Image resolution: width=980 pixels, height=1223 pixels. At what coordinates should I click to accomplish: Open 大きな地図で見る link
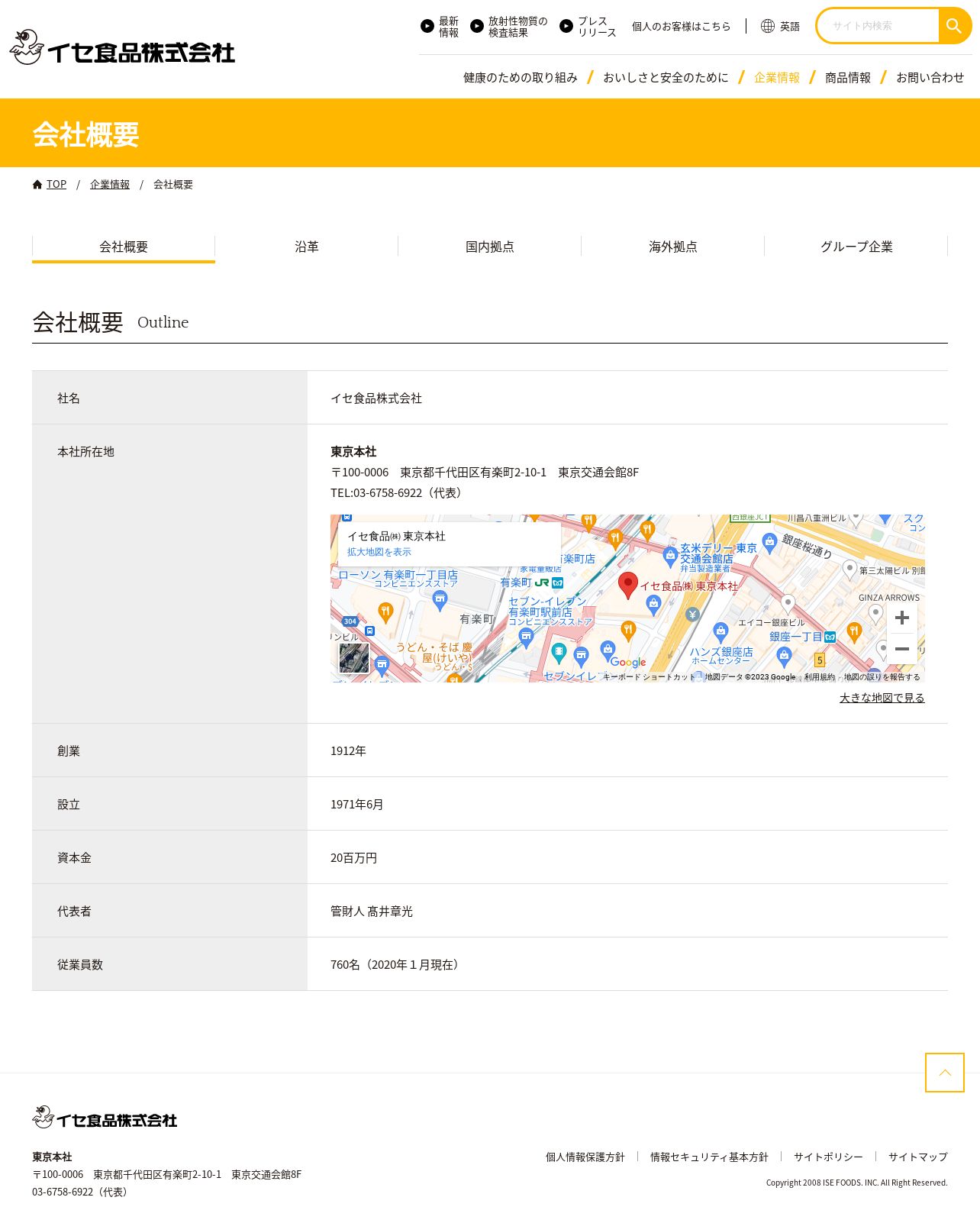[882, 698]
